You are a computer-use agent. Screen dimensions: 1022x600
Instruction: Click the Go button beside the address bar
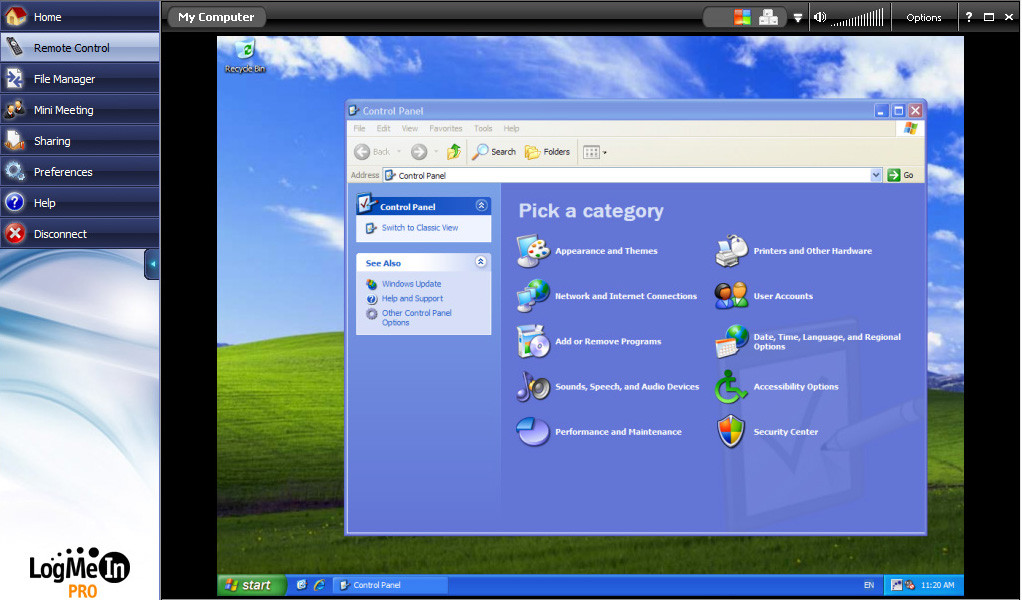[900, 175]
